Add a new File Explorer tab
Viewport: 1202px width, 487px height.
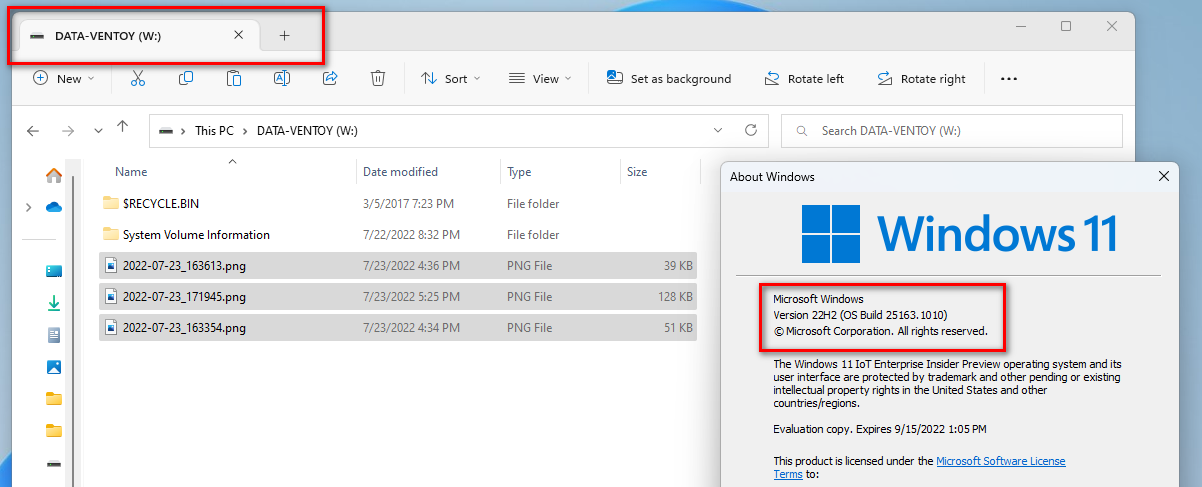tap(284, 35)
